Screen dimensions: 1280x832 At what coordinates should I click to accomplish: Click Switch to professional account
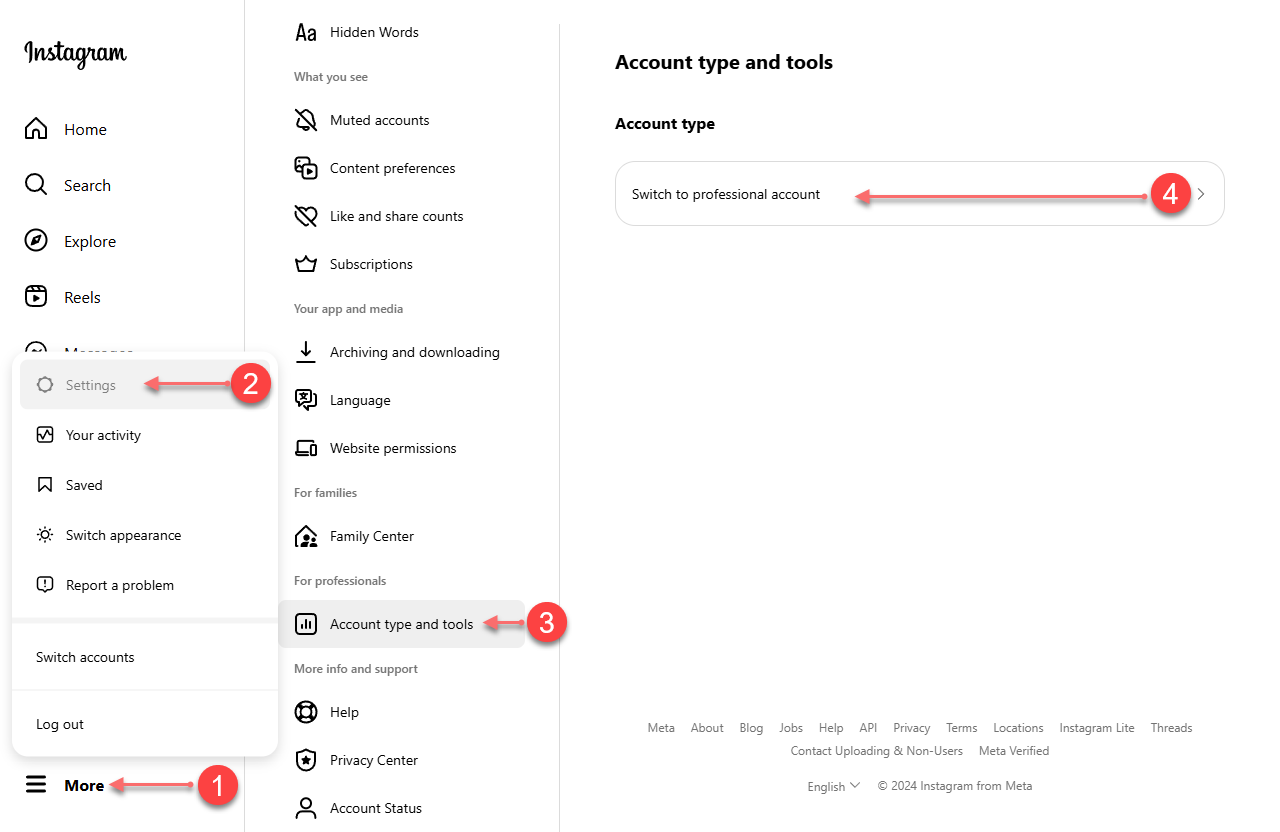919,194
